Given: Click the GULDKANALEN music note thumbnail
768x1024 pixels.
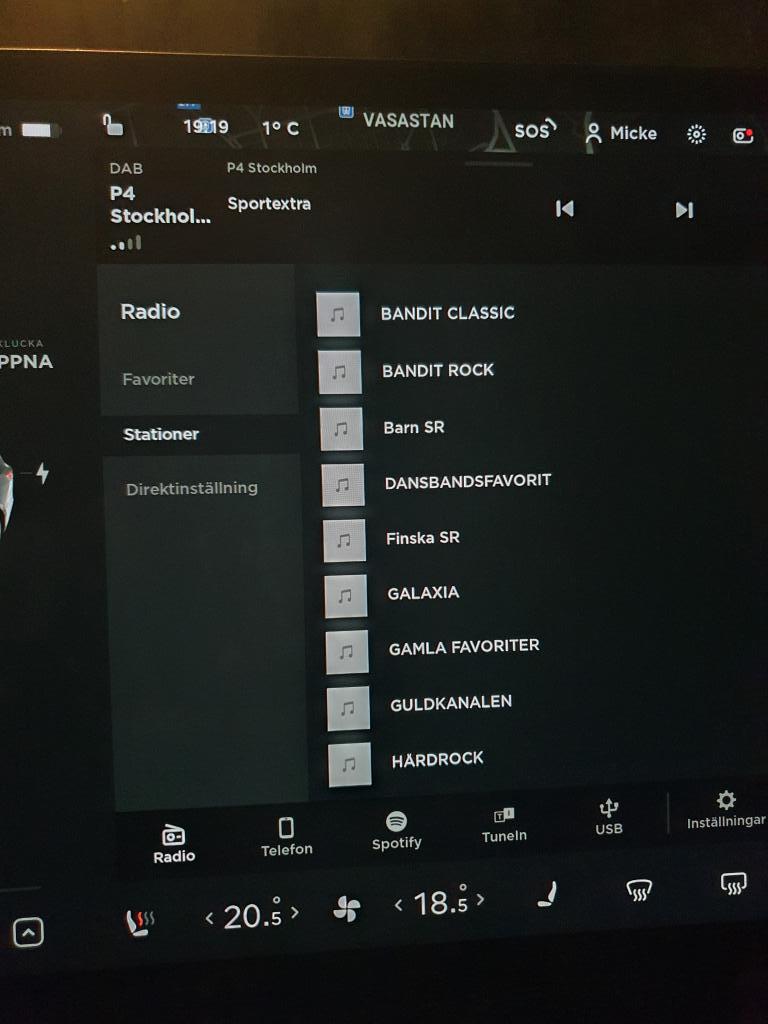Looking at the screenshot, I should click(348, 708).
